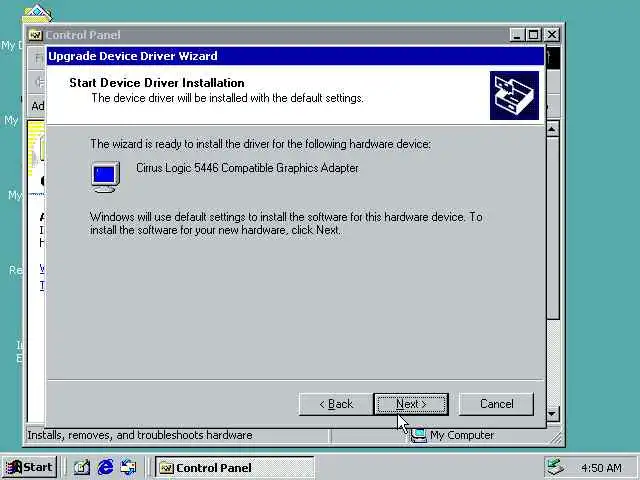
Task: Click the Control Panel title bar icon
Action: point(36,36)
